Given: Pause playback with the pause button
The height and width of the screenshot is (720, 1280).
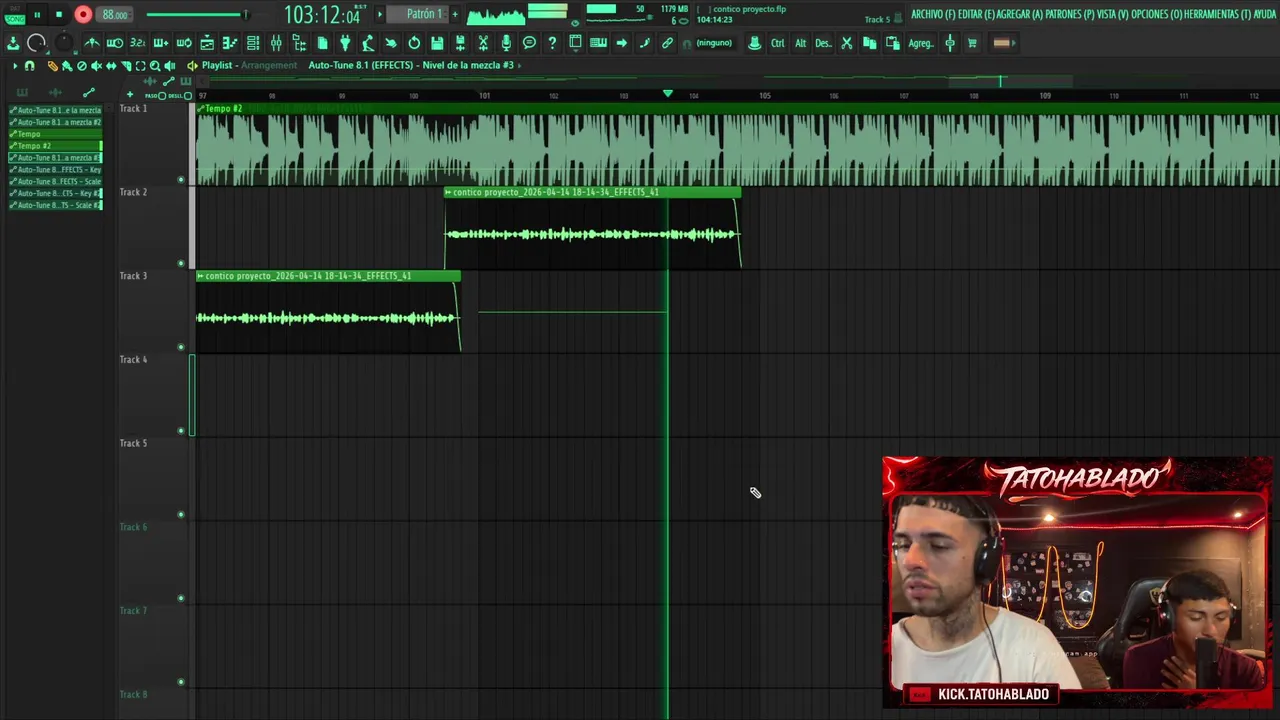Looking at the screenshot, I should pos(37,15).
